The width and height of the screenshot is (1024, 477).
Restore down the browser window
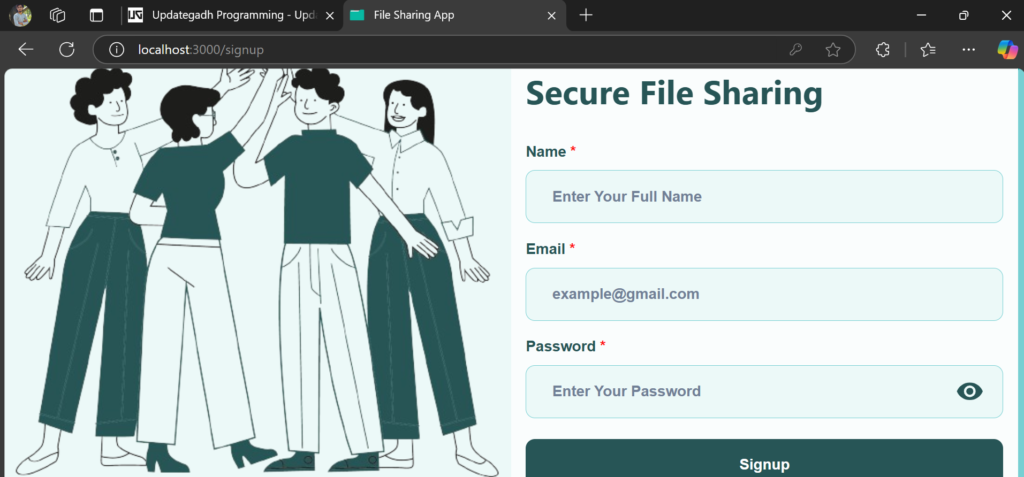963,15
